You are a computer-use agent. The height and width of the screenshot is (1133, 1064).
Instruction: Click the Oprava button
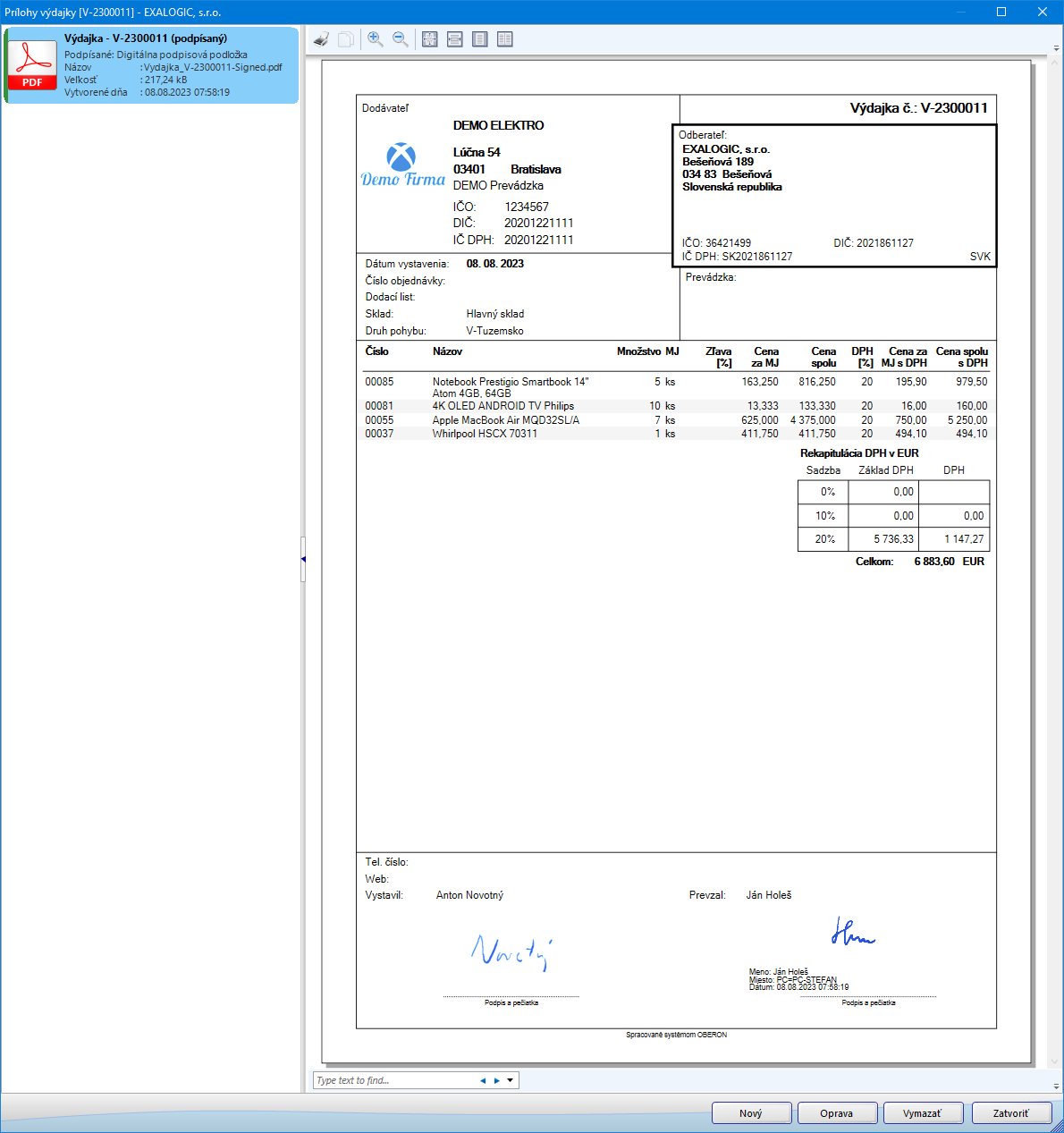point(837,1113)
